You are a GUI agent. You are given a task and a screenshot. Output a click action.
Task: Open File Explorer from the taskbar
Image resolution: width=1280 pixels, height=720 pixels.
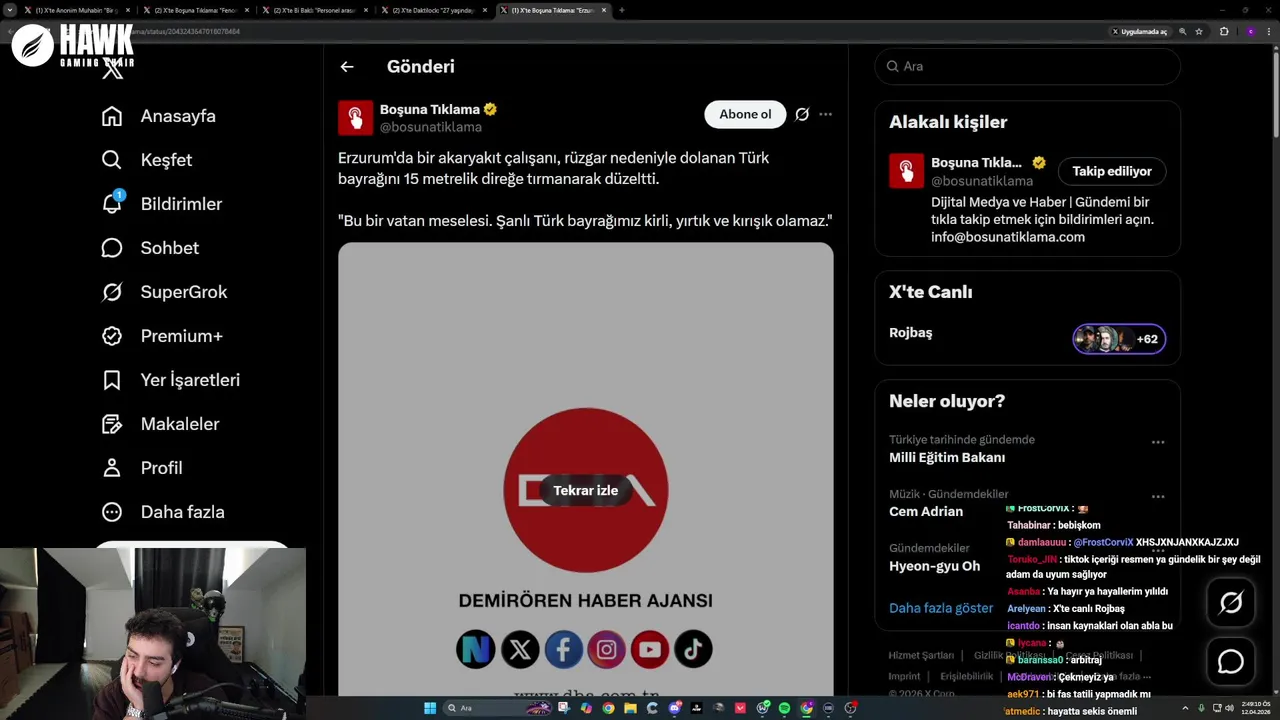[630, 708]
